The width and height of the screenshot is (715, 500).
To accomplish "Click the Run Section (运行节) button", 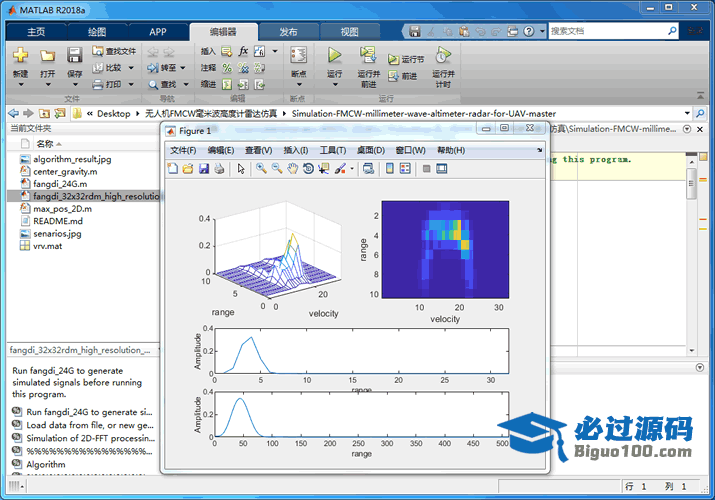I will [407, 60].
